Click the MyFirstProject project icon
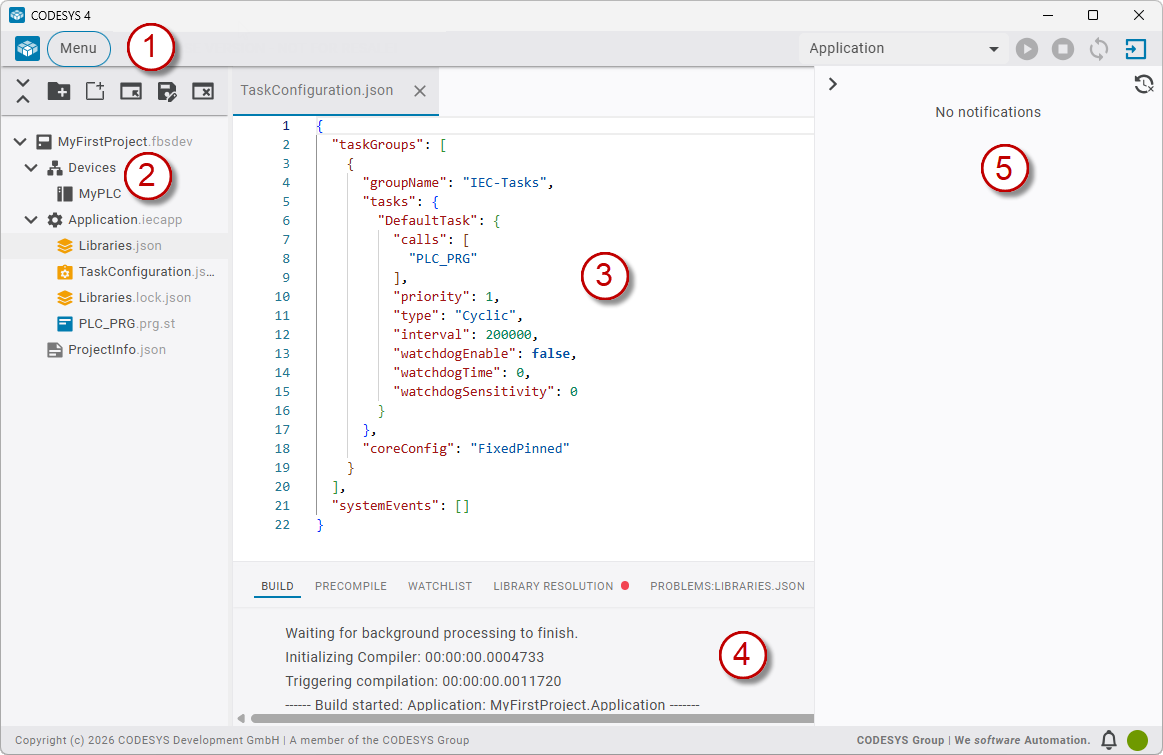The image size is (1163, 755). (44, 142)
